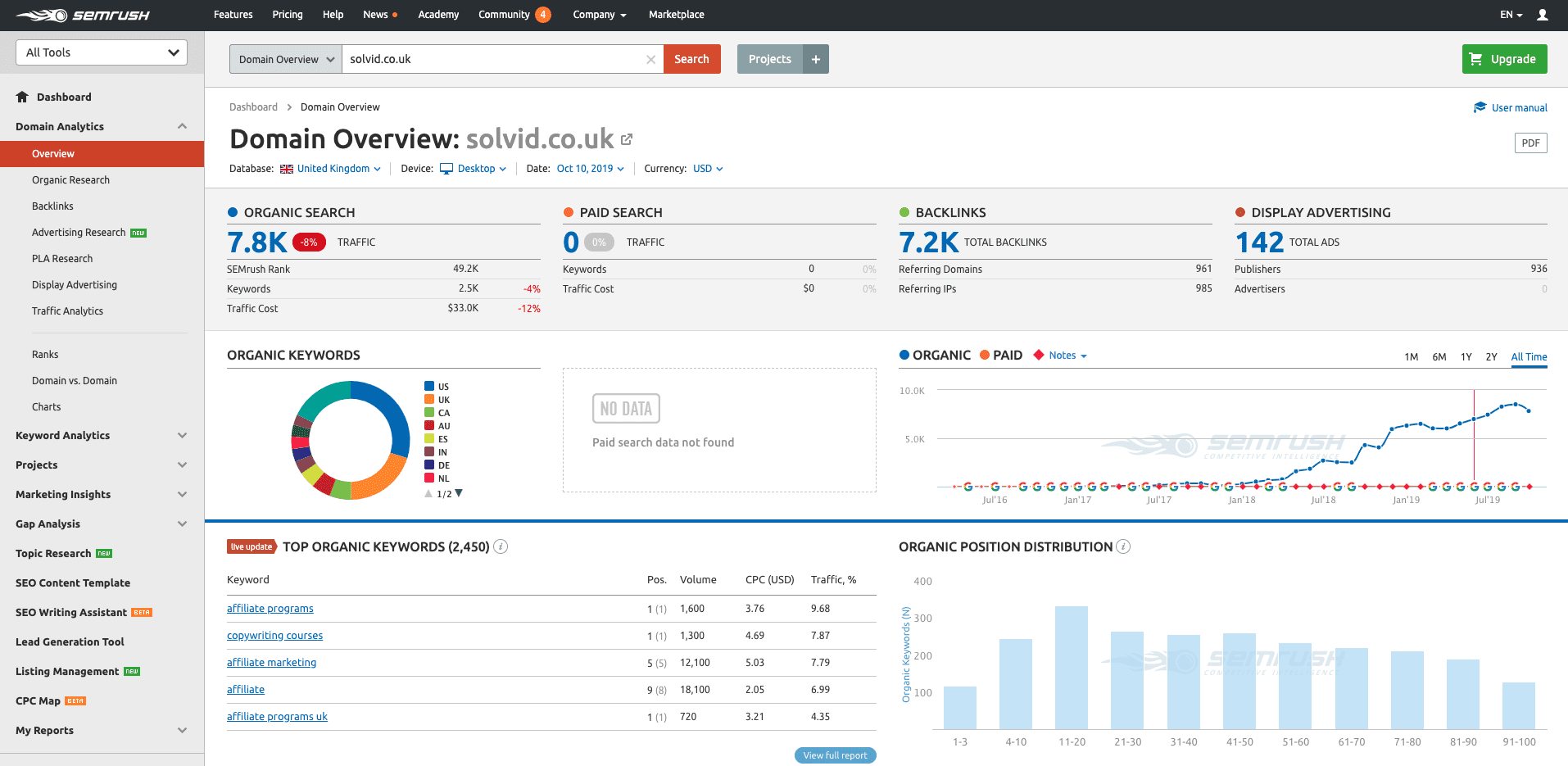
Task: Click the SEMrush logo
Action: click(x=83, y=15)
